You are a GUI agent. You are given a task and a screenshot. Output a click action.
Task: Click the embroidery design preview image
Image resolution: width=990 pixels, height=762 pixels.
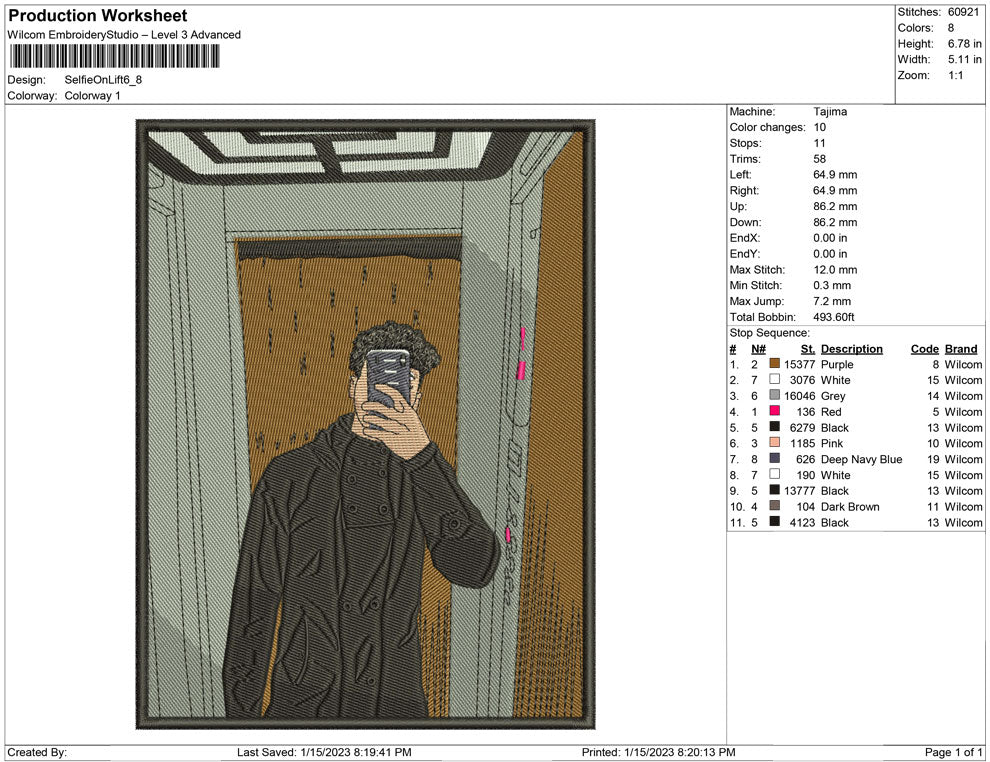(366, 424)
